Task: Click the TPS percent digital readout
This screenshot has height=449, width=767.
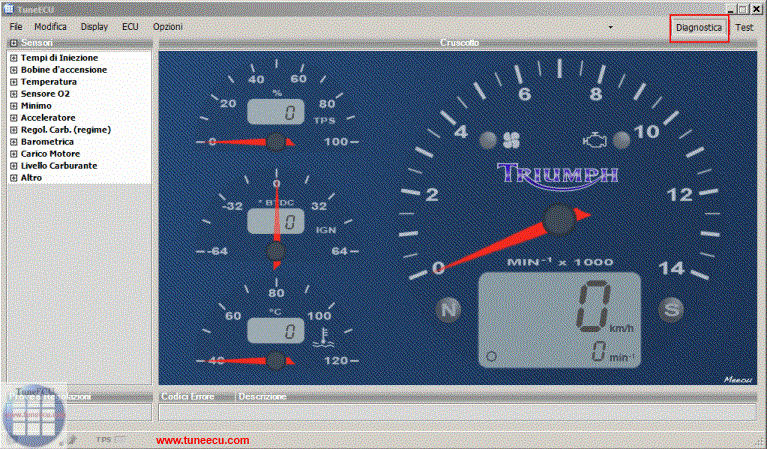Action: 276,112
